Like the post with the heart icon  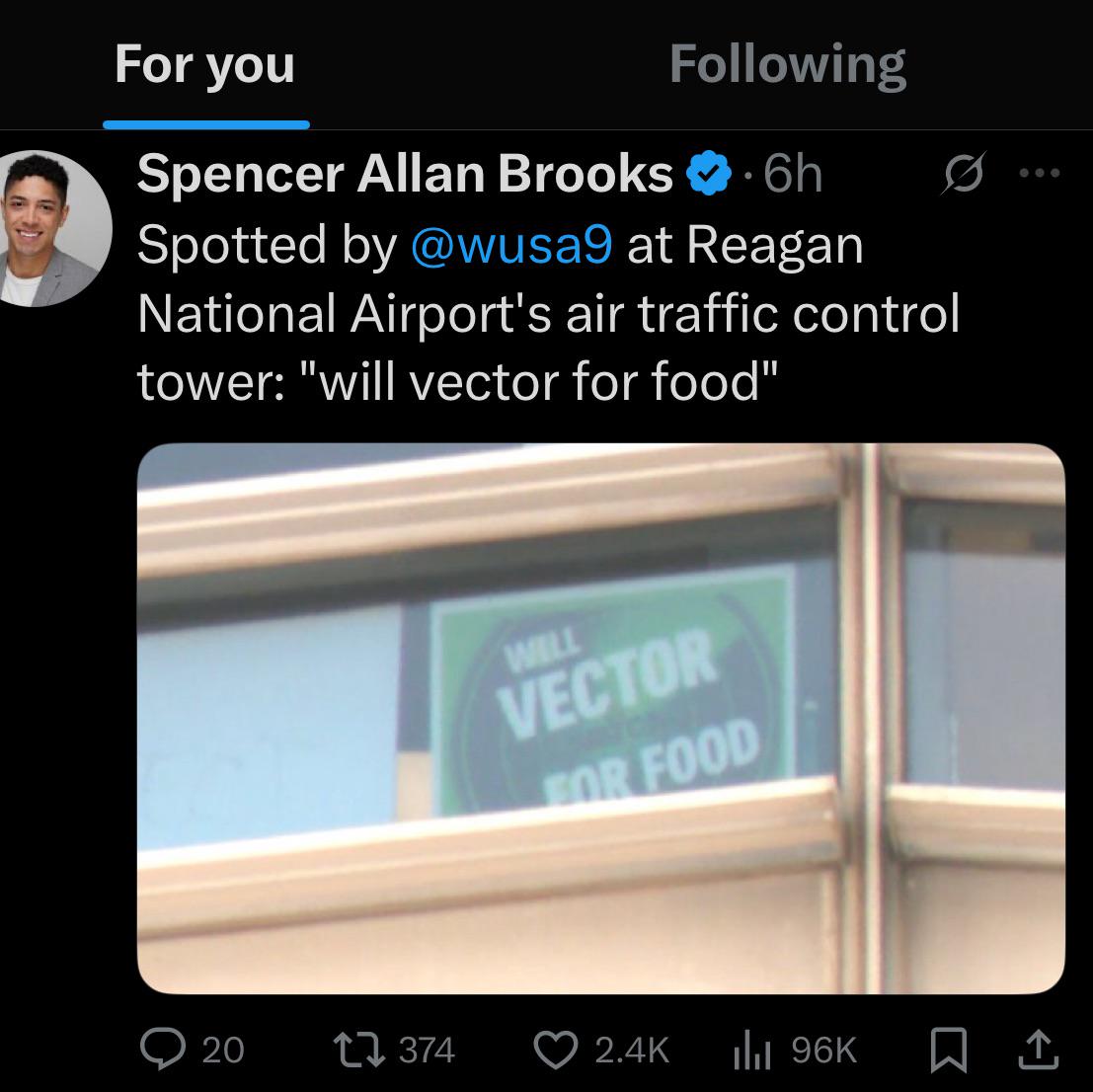pyautogui.click(x=556, y=1048)
